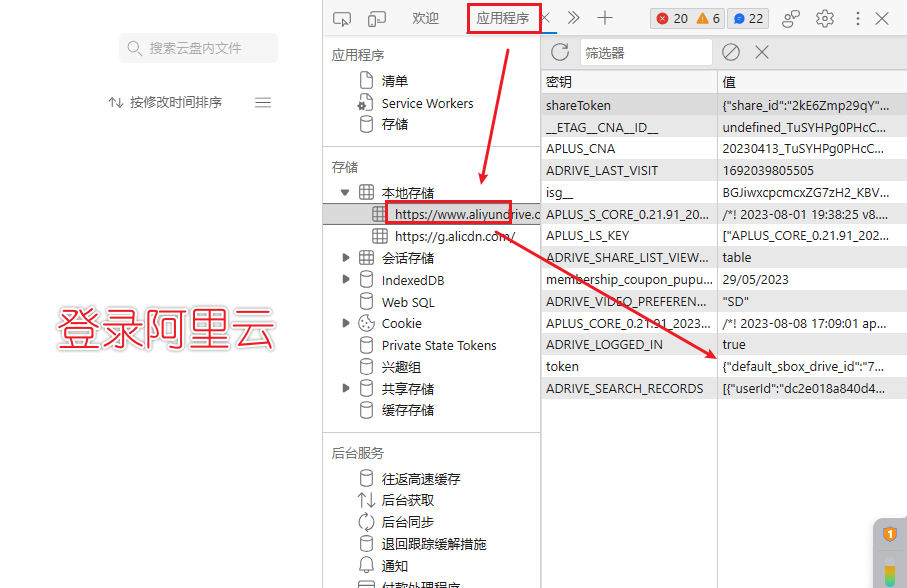Switch to the 应用程序 tab

(503, 19)
